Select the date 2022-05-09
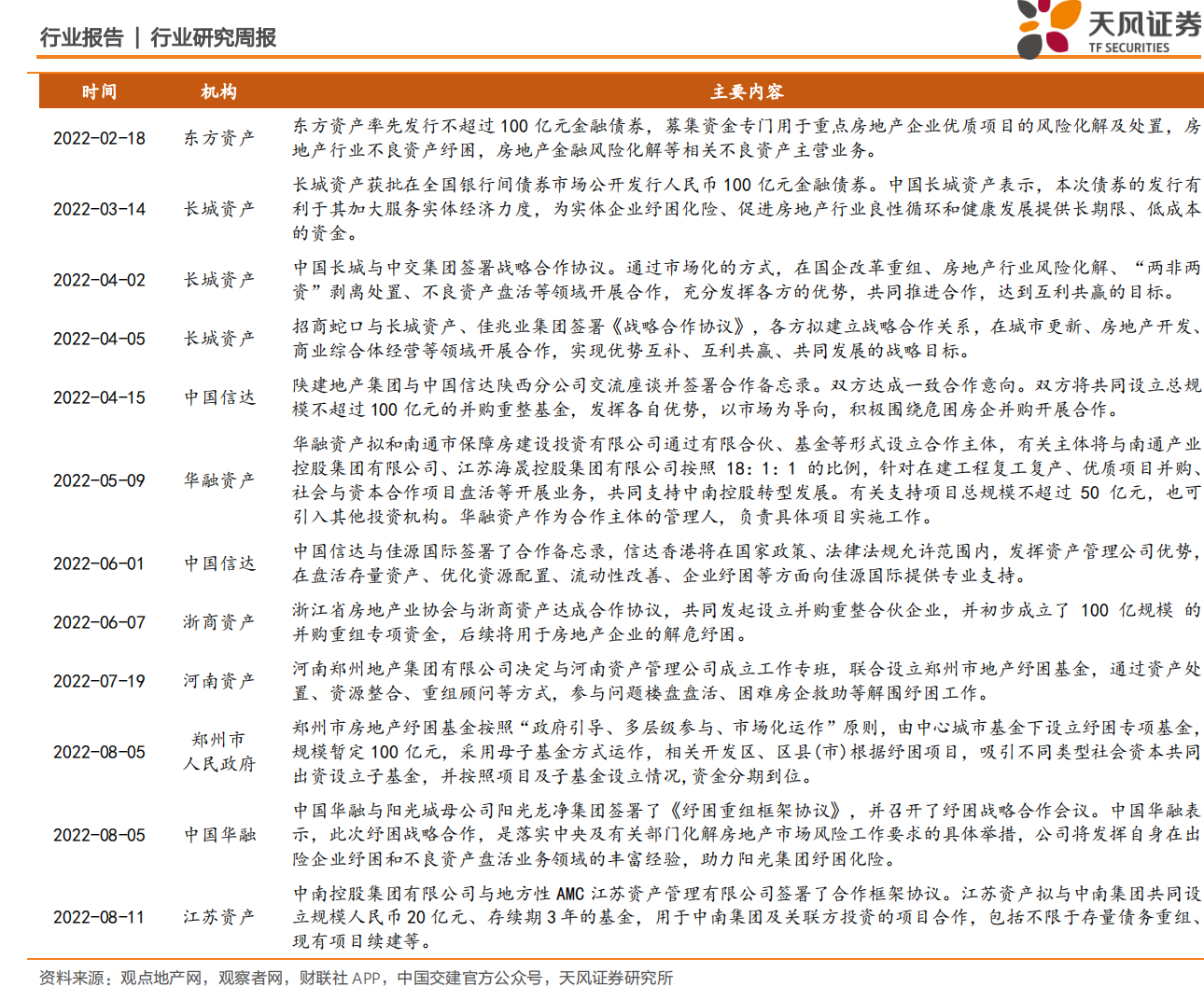The height and width of the screenshot is (987, 1204). click(99, 480)
